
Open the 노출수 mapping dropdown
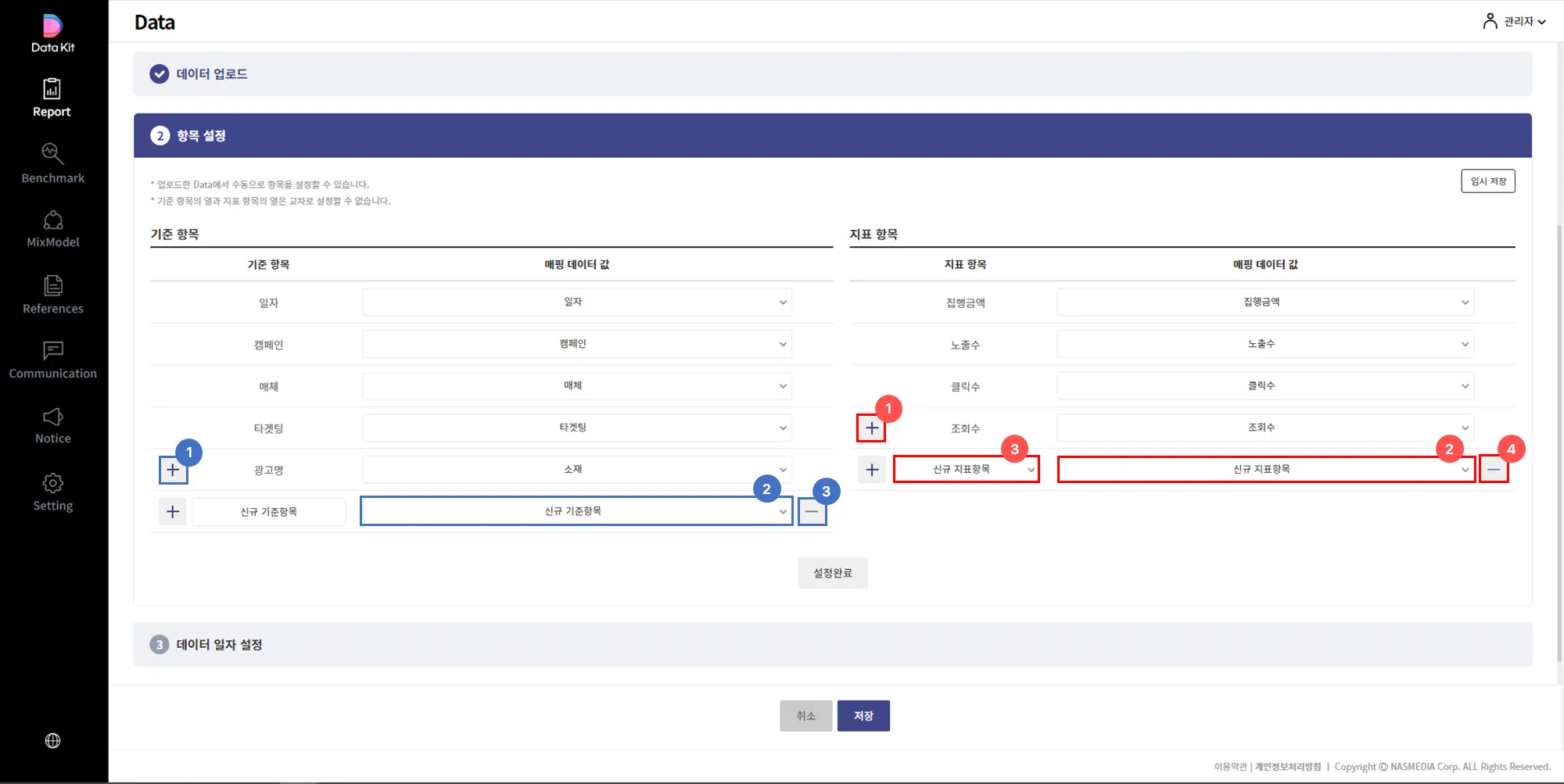pos(1265,344)
